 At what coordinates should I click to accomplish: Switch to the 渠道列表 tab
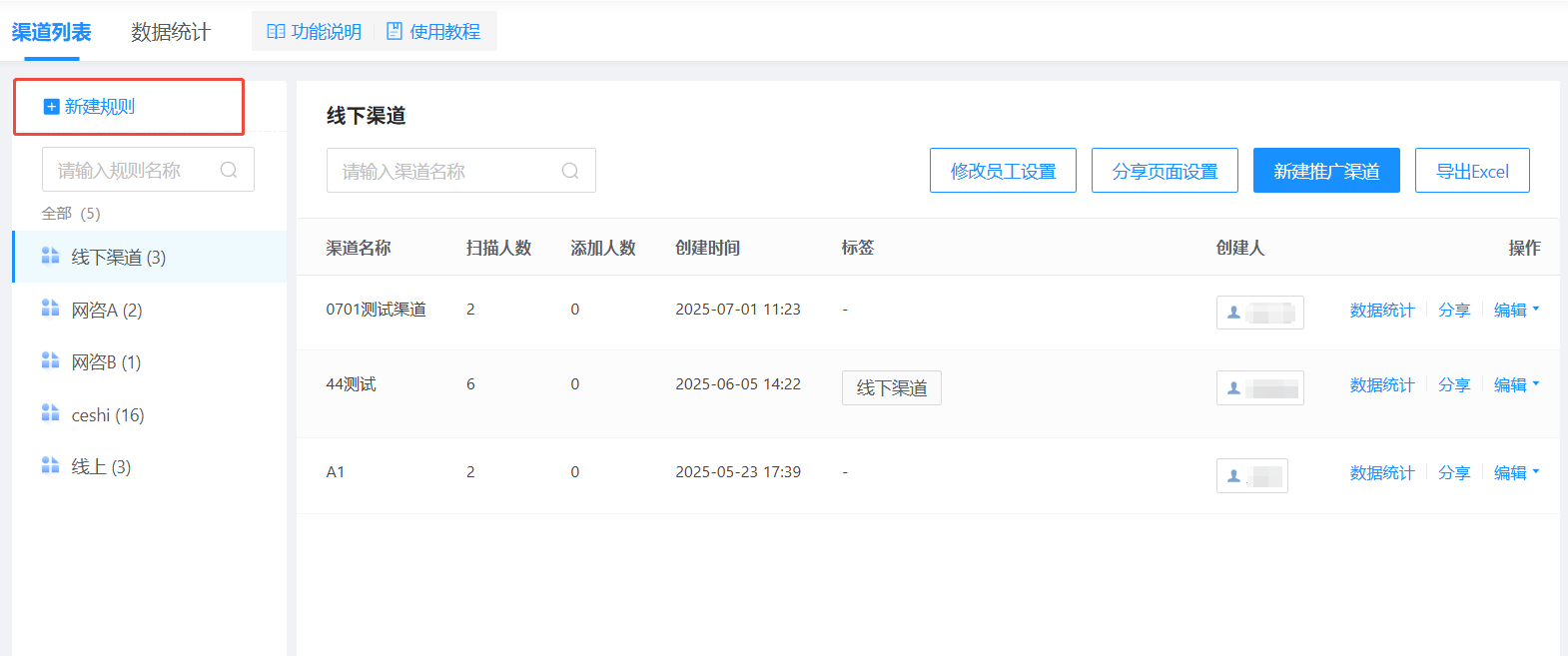(51, 32)
